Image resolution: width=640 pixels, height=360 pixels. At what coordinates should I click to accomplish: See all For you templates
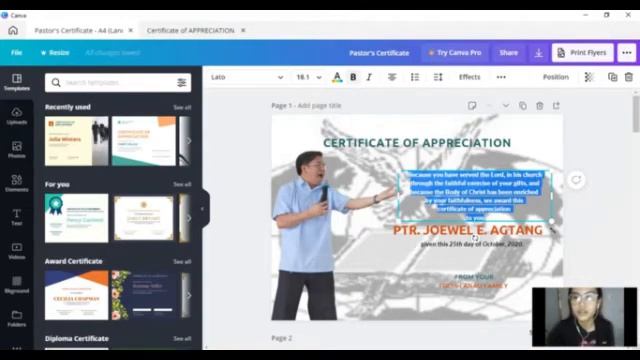(182, 184)
